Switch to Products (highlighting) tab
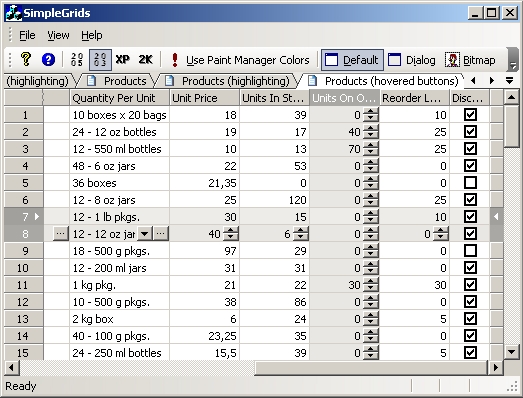This screenshot has height=398, width=523. pyautogui.click(x=228, y=81)
